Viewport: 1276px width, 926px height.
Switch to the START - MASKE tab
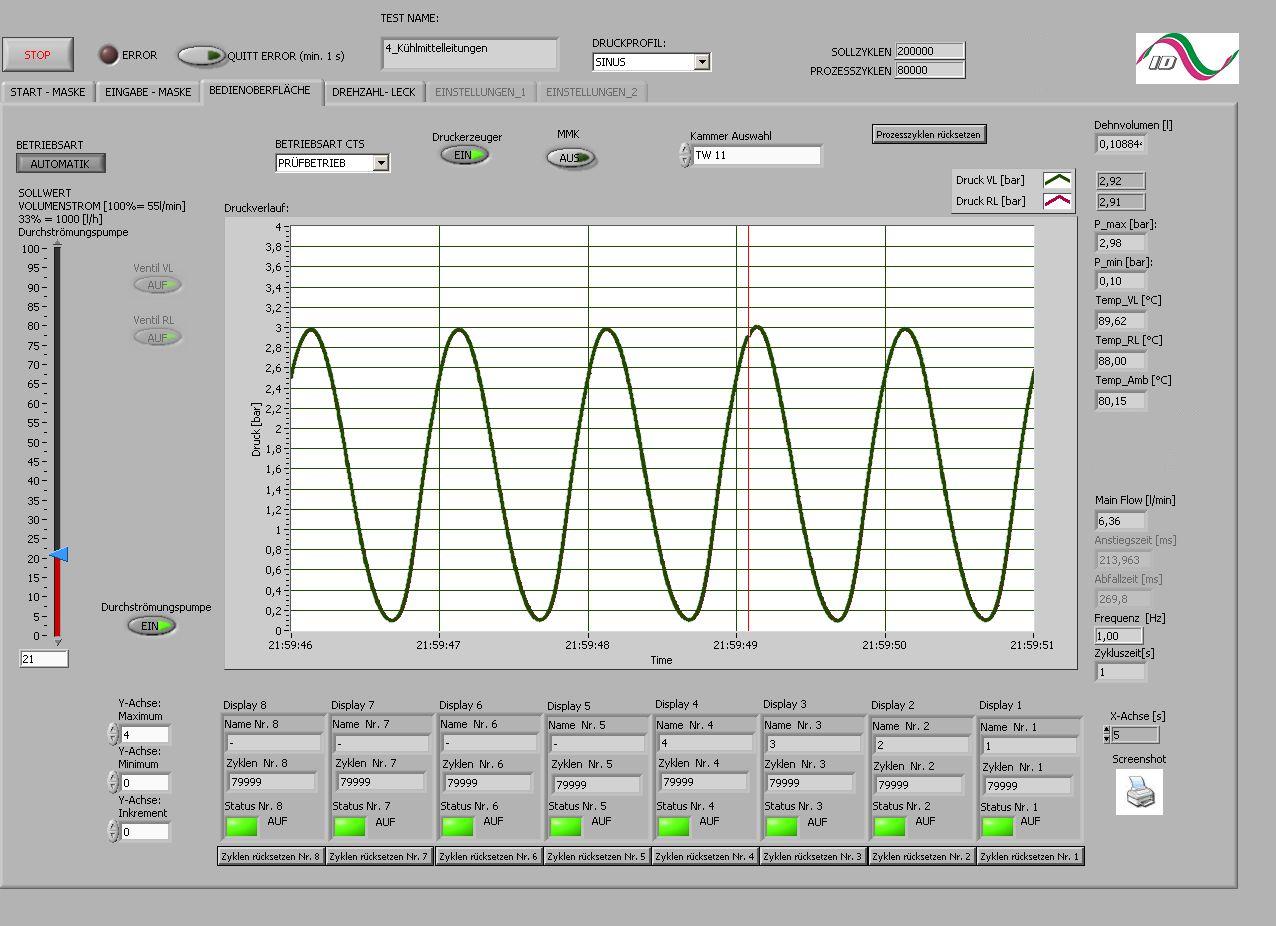[x=48, y=92]
